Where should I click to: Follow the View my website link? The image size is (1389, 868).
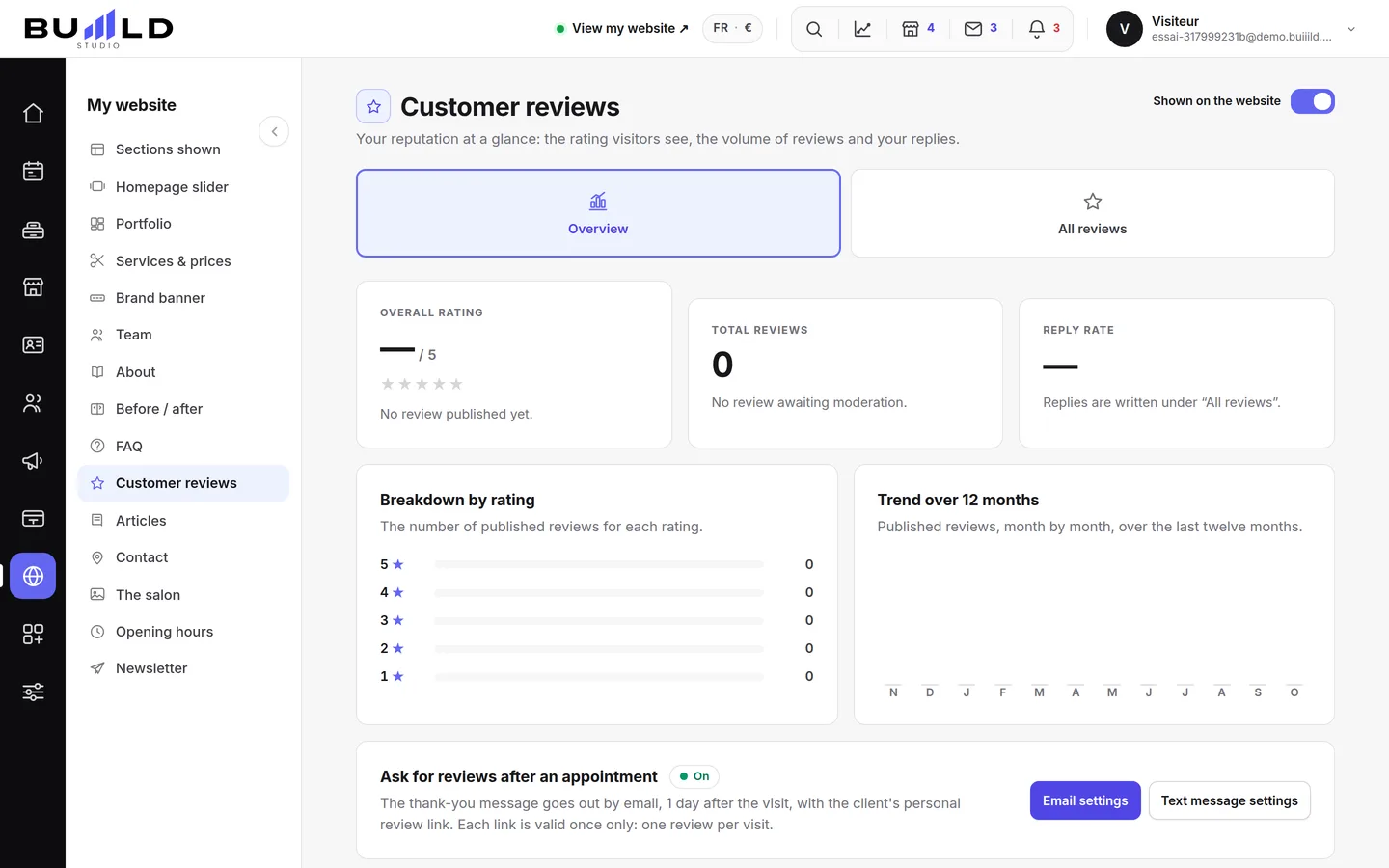pos(623,29)
